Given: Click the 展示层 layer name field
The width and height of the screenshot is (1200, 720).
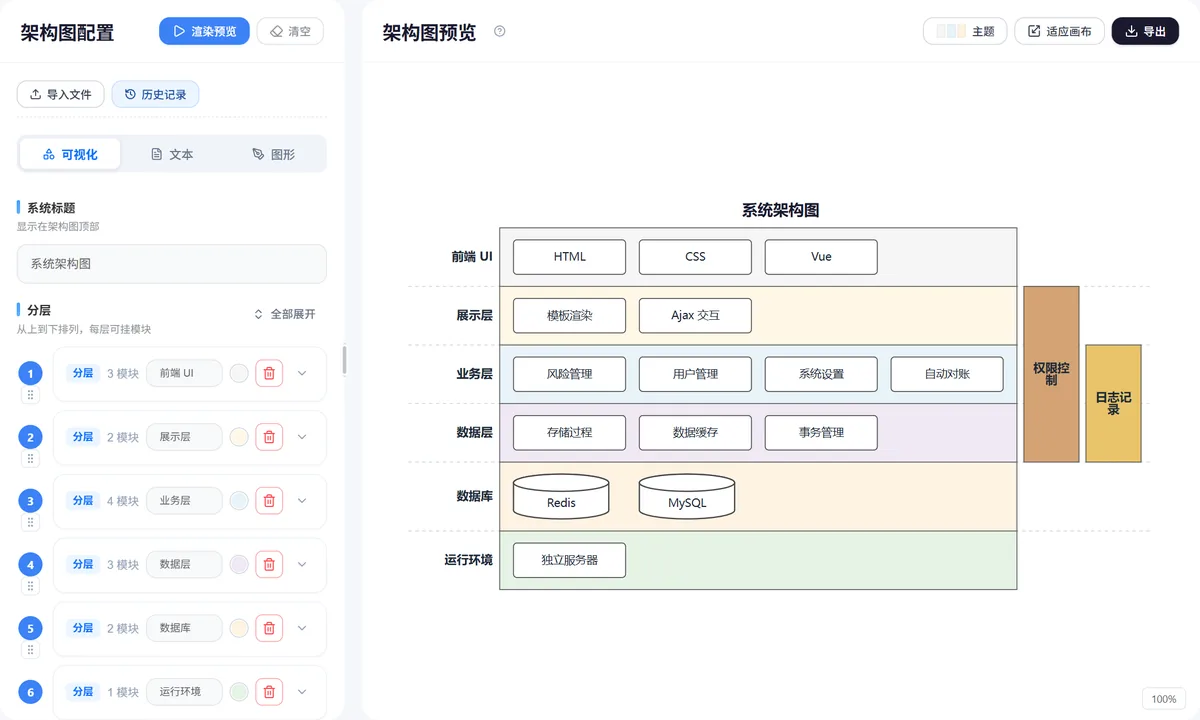Looking at the screenshot, I should [x=184, y=437].
